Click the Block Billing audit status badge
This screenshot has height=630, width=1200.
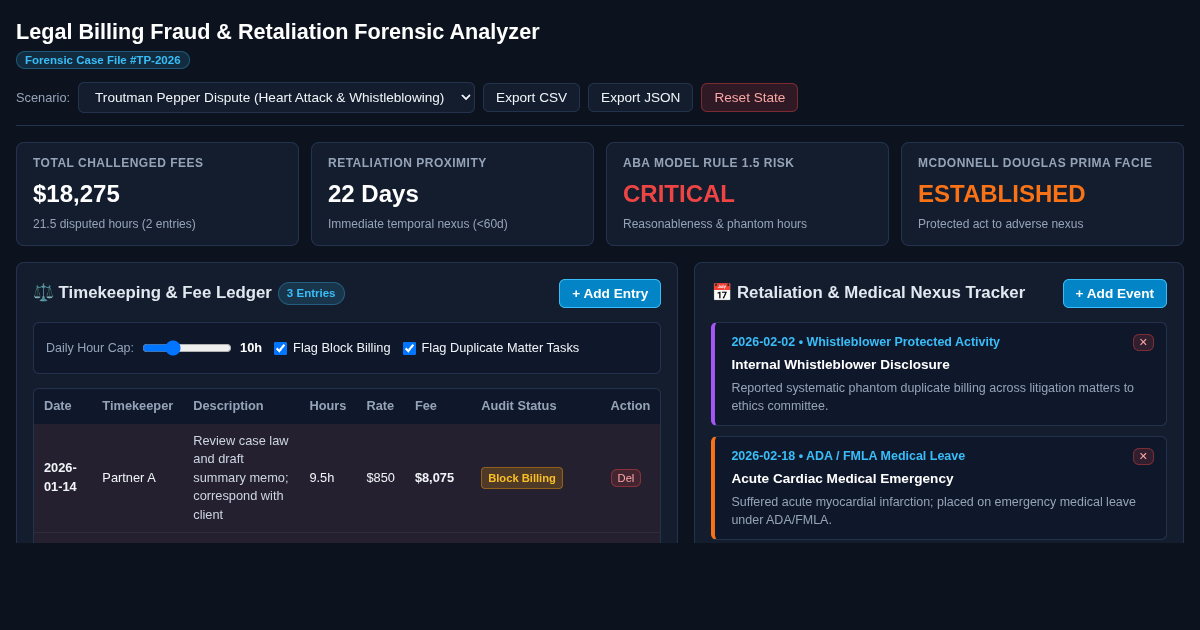(x=522, y=478)
